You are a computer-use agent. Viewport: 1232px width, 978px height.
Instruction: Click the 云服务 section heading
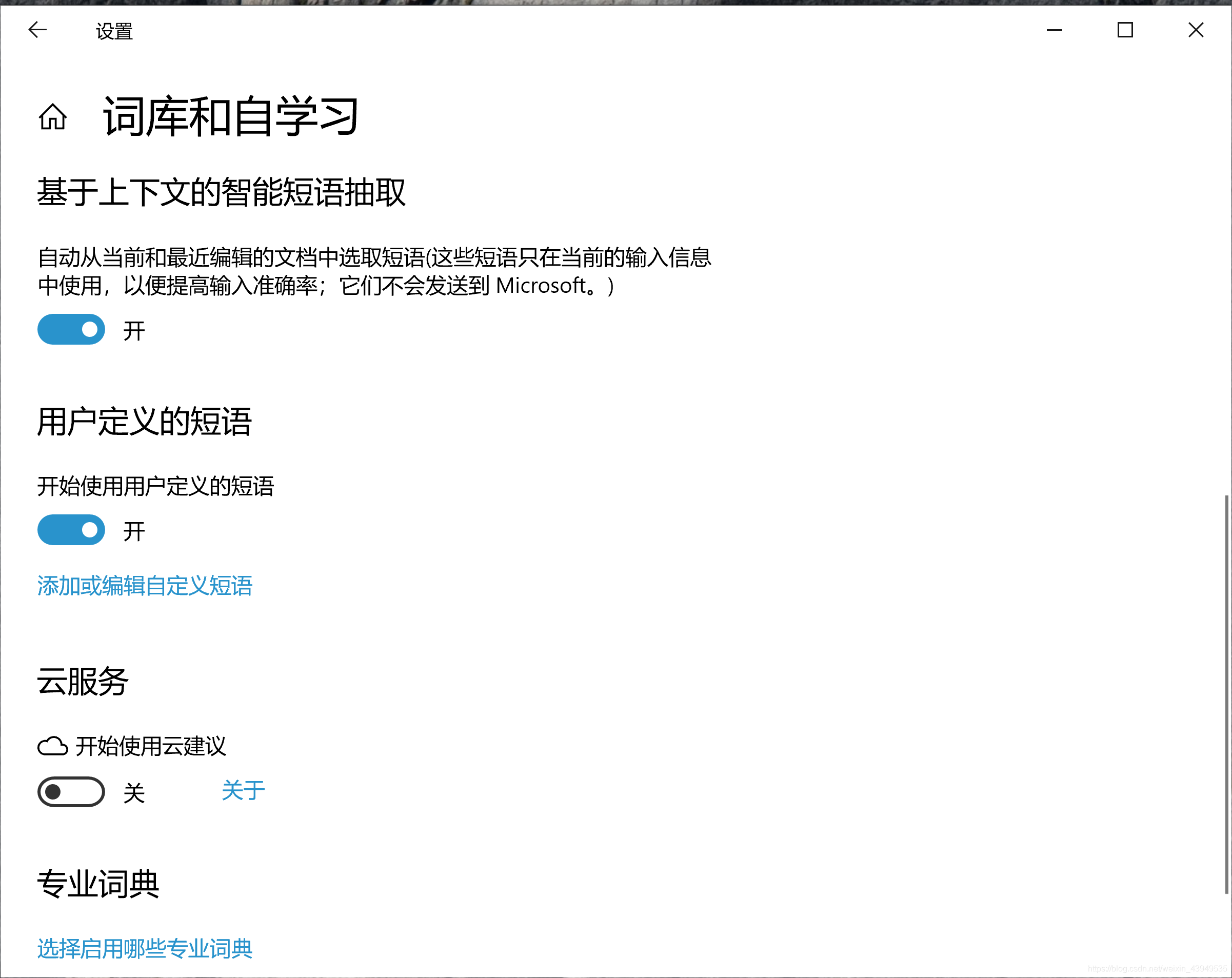pyautogui.click(x=84, y=682)
